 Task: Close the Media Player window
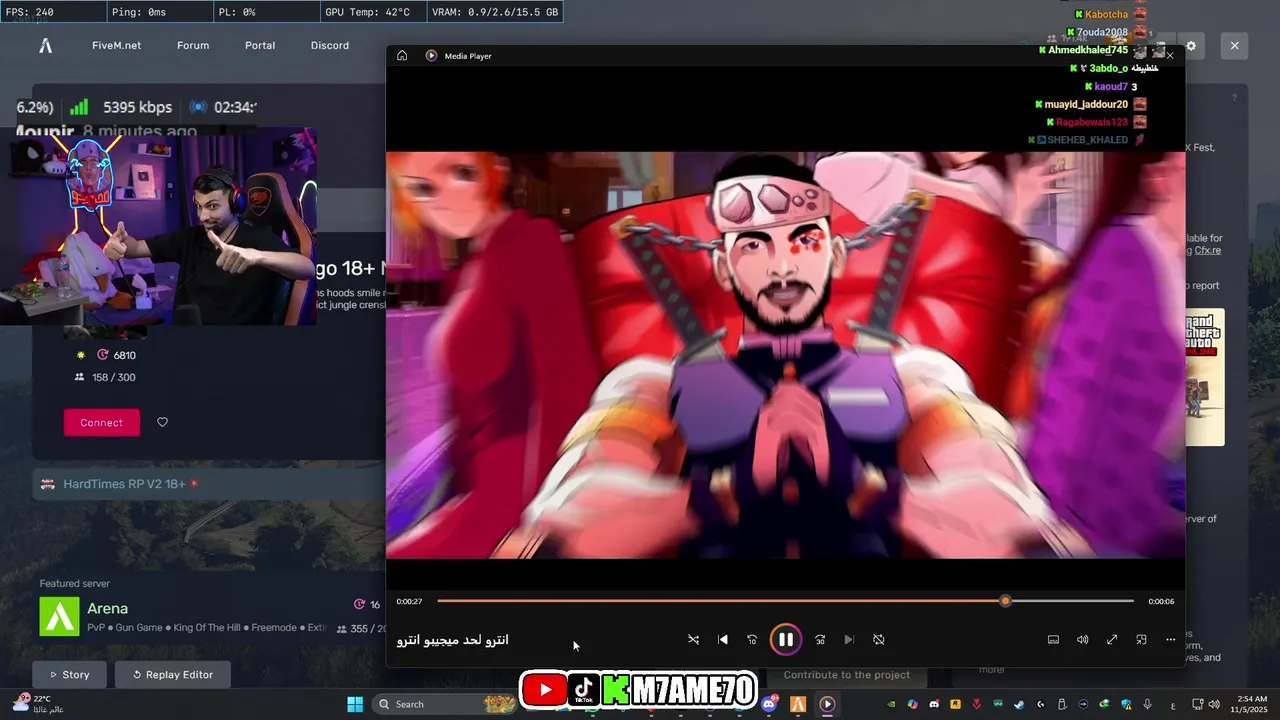(x=1170, y=56)
